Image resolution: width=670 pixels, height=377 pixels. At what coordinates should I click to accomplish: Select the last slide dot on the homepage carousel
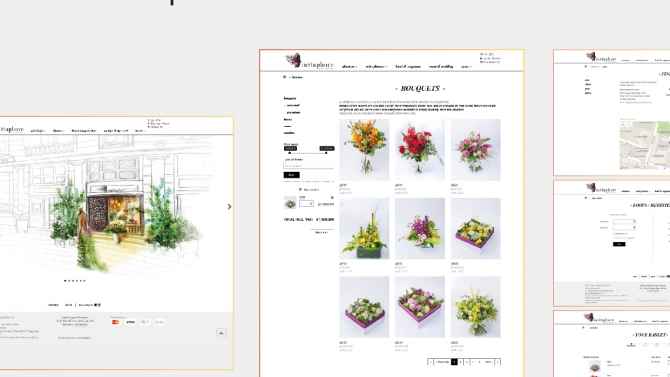point(85,281)
